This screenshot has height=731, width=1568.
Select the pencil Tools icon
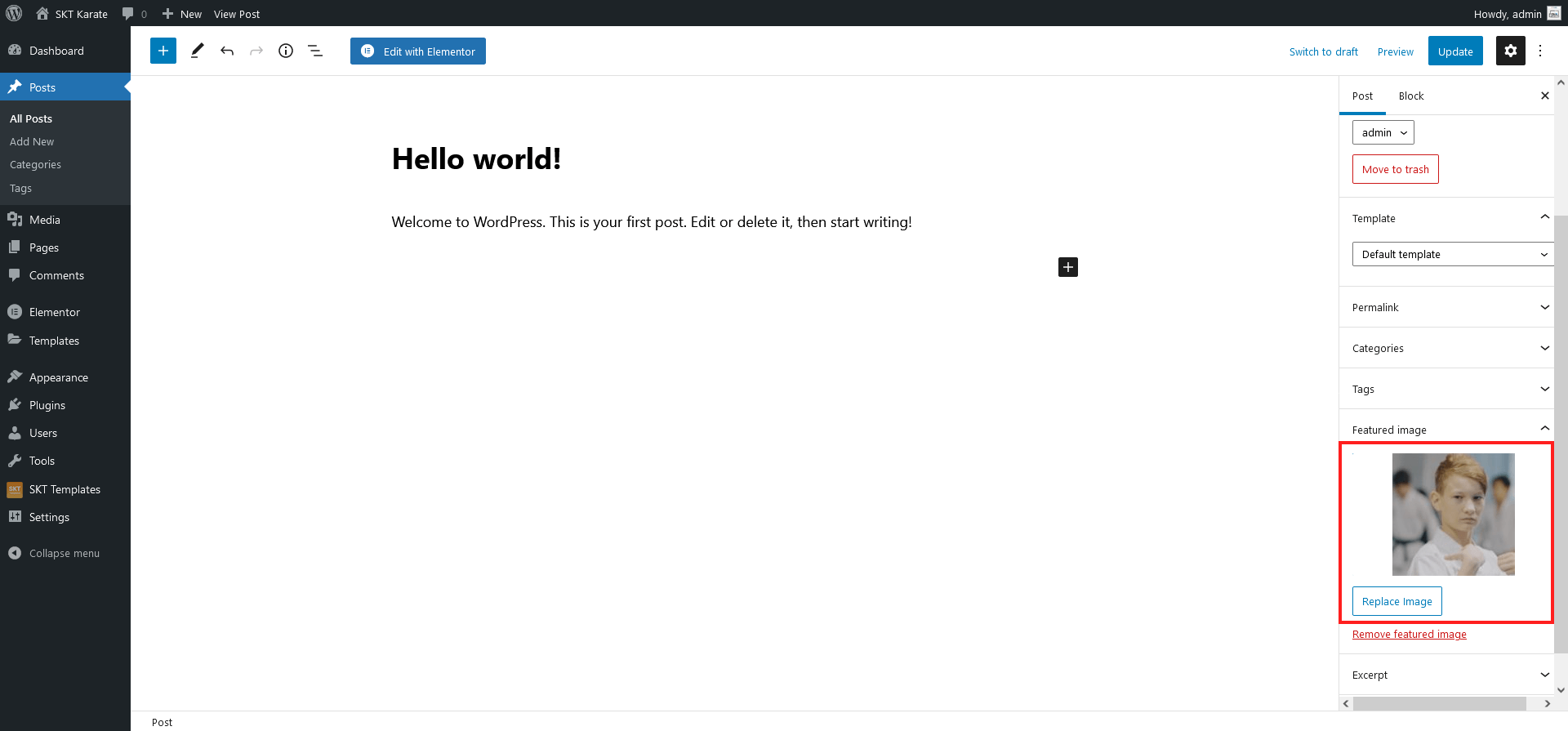[197, 51]
